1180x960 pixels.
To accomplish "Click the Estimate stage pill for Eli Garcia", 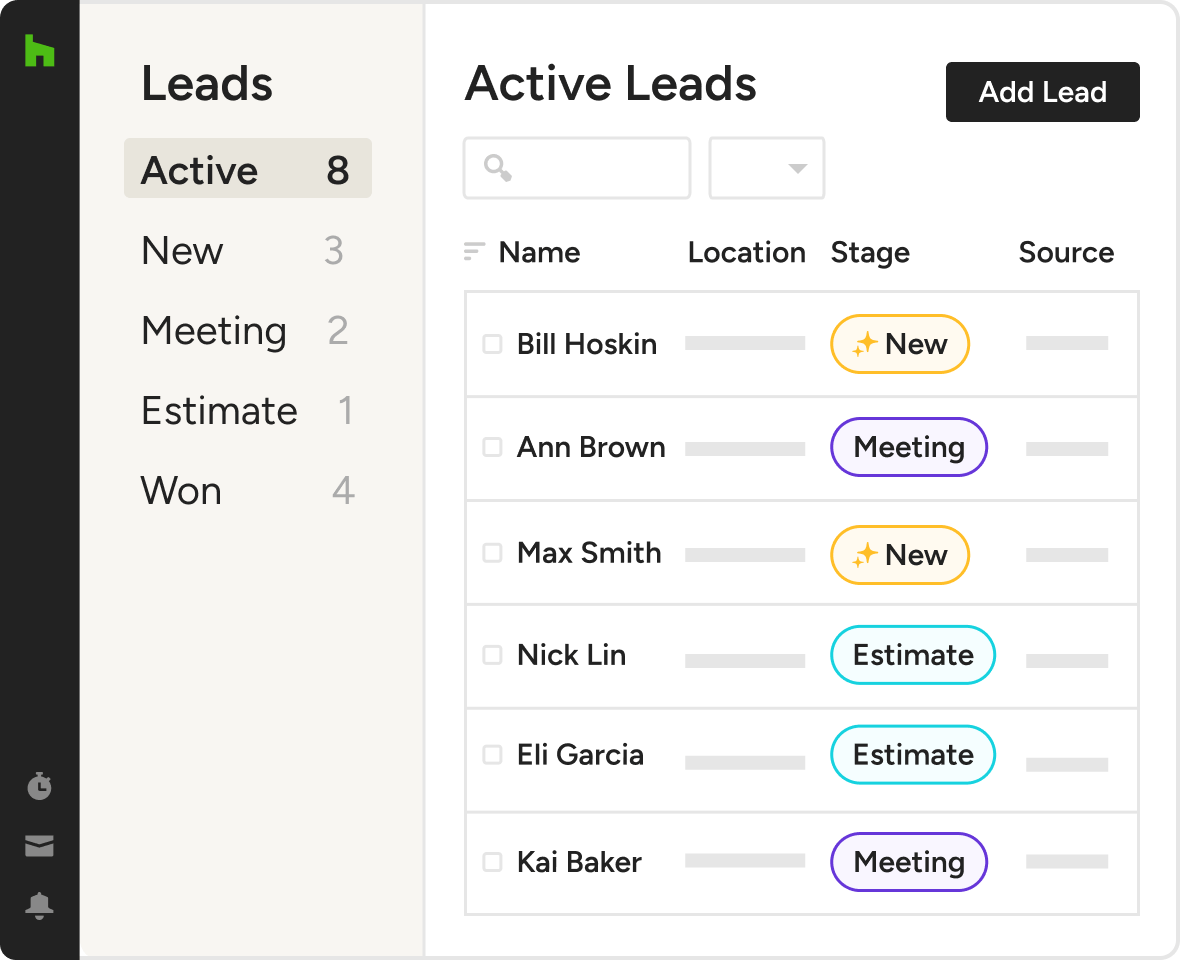I will tap(912, 755).
